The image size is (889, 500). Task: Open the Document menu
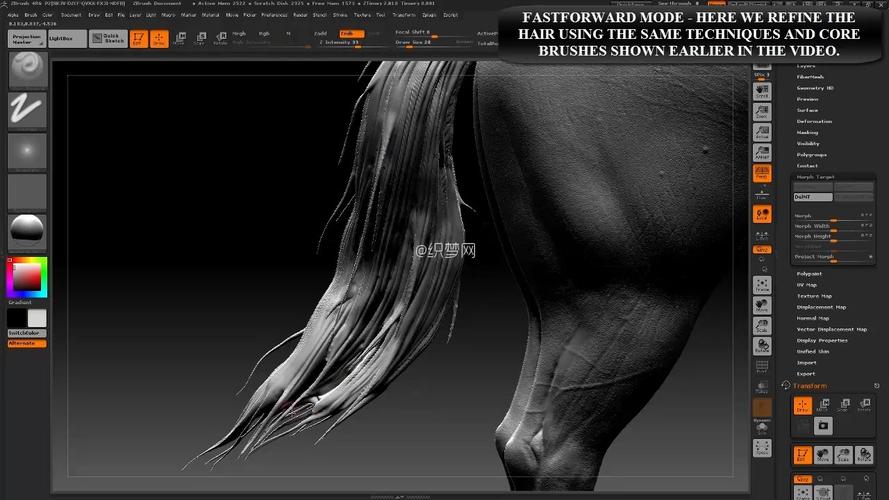(x=71, y=15)
